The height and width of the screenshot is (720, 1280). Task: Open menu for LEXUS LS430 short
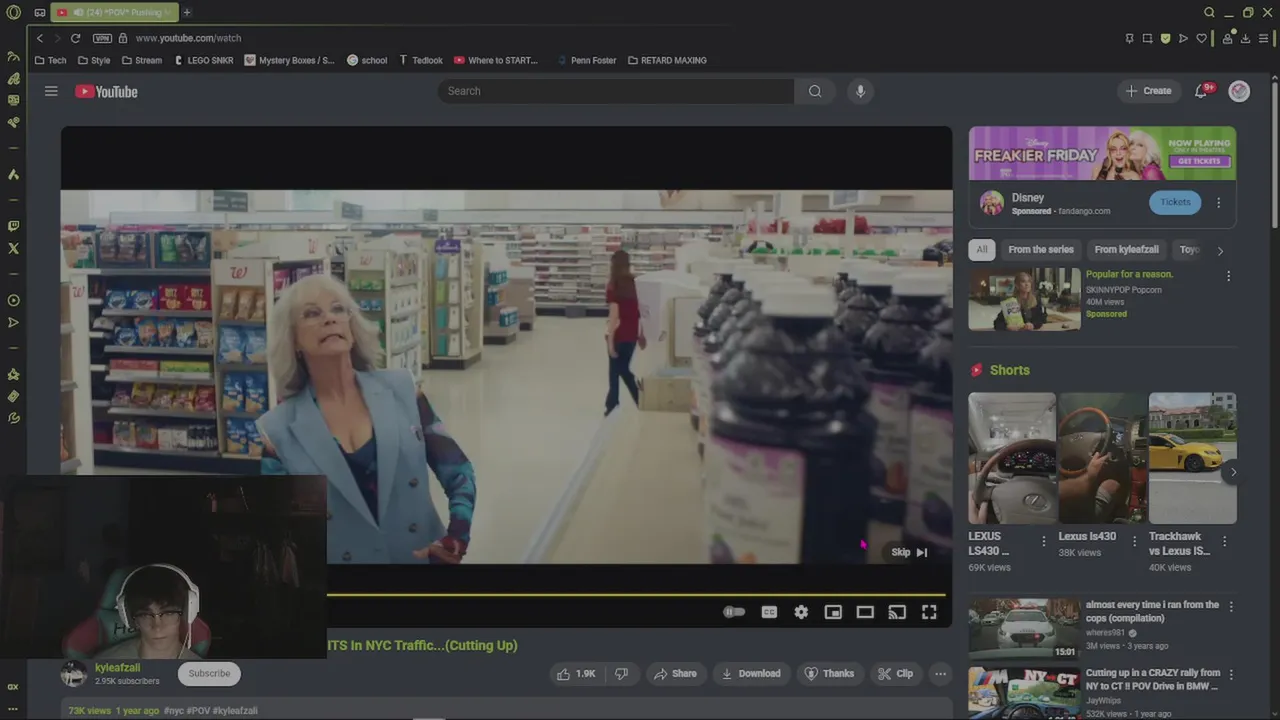(1044, 541)
